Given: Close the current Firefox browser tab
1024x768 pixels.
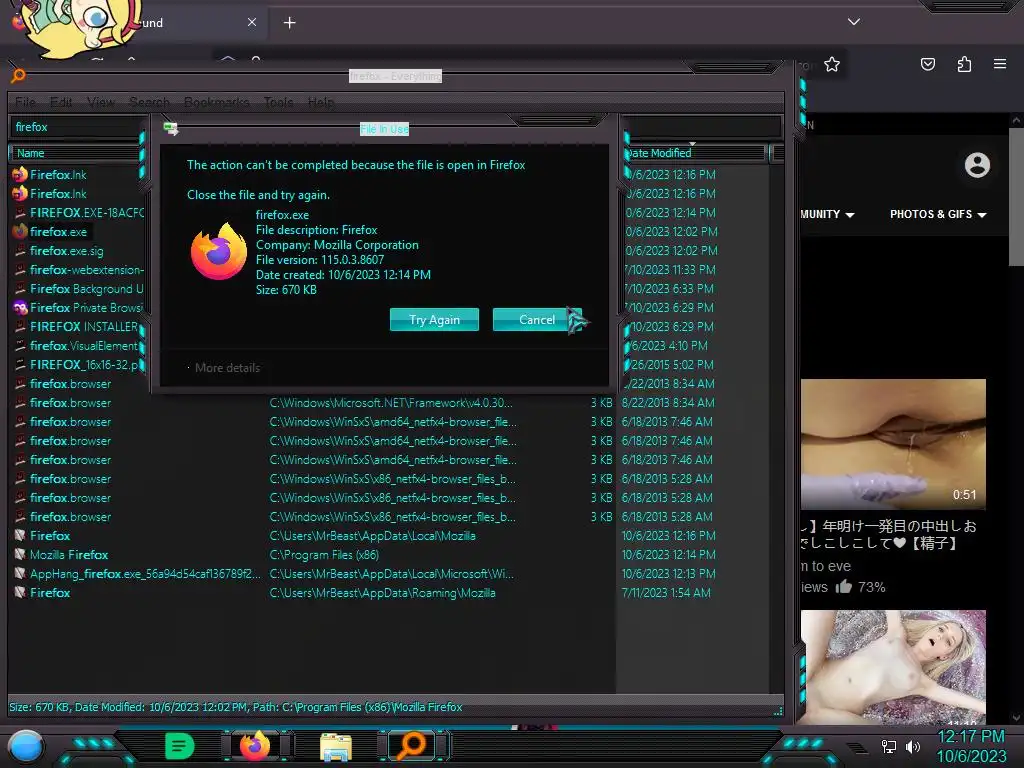Looking at the screenshot, I should [251, 22].
